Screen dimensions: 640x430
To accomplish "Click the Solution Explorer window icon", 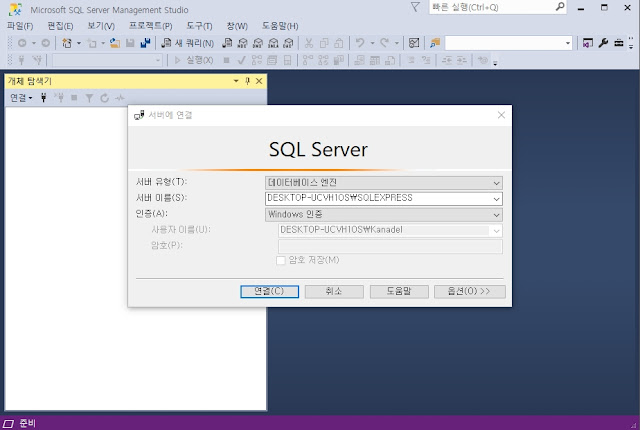I will pyautogui.click(x=588, y=43).
